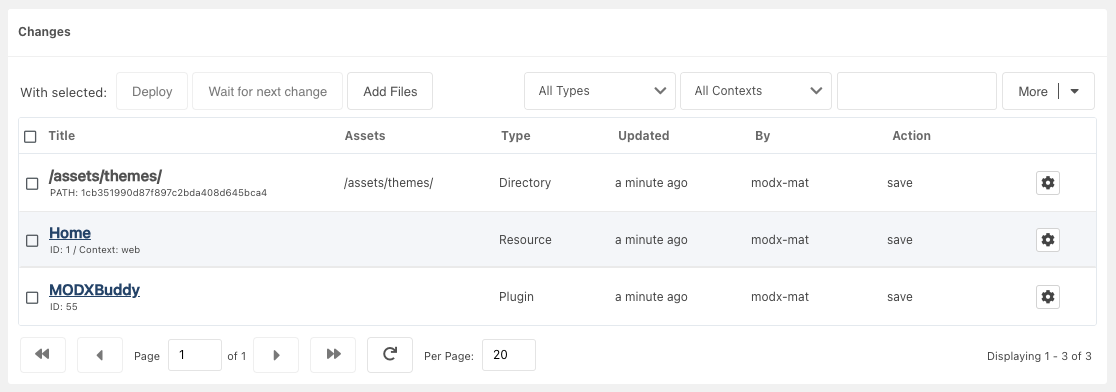Viewport: 1116px width, 392px height.
Task: Click the search filter field
Action: point(917,91)
